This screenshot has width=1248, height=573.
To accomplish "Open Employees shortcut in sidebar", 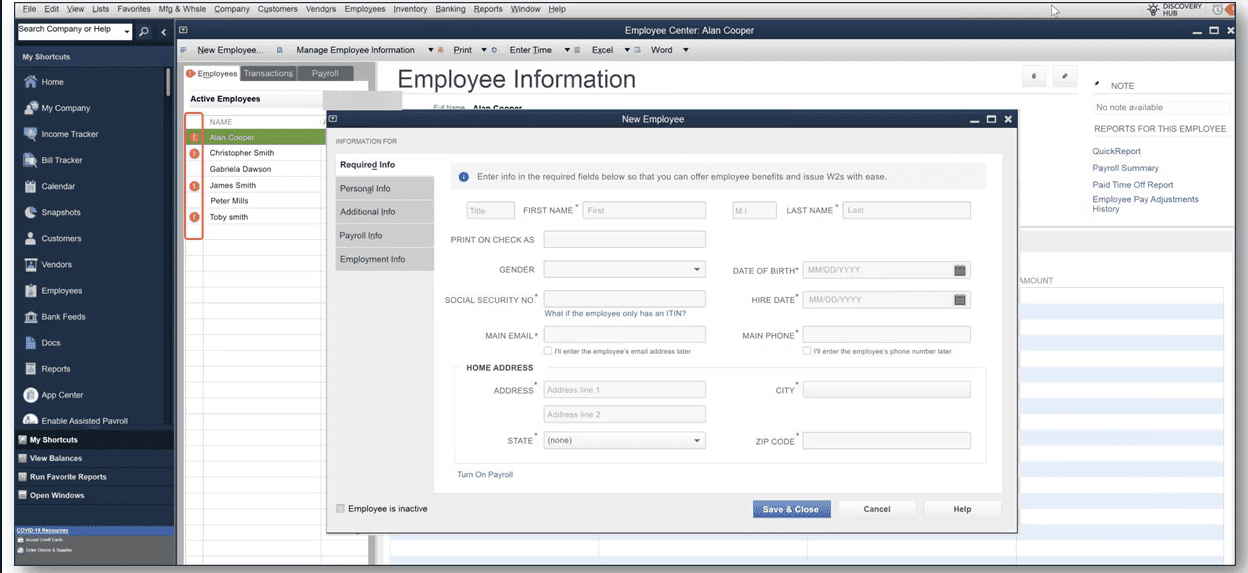I will coord(61,290).
